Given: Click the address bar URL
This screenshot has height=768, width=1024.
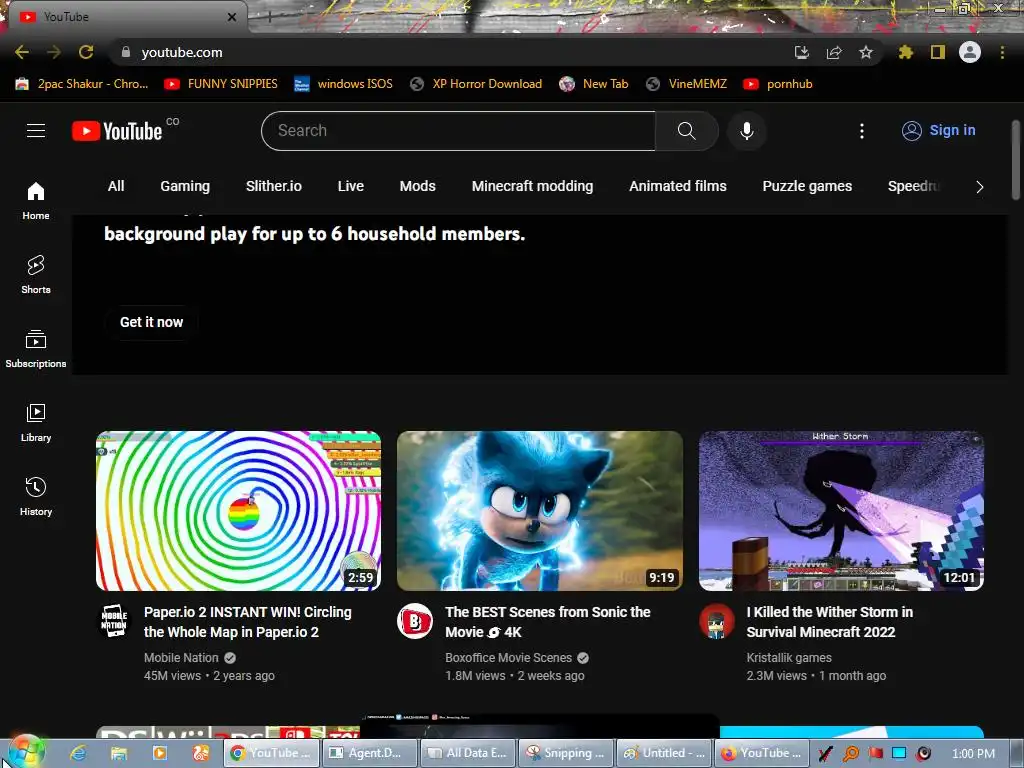Looking at the screenshot, I should pos(182,52).
